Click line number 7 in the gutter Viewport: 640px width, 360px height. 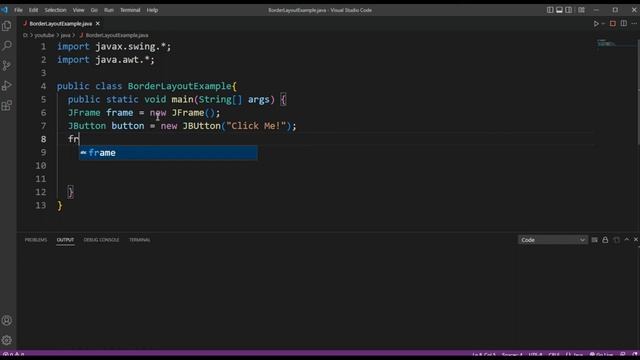click(x=43, y=126)
